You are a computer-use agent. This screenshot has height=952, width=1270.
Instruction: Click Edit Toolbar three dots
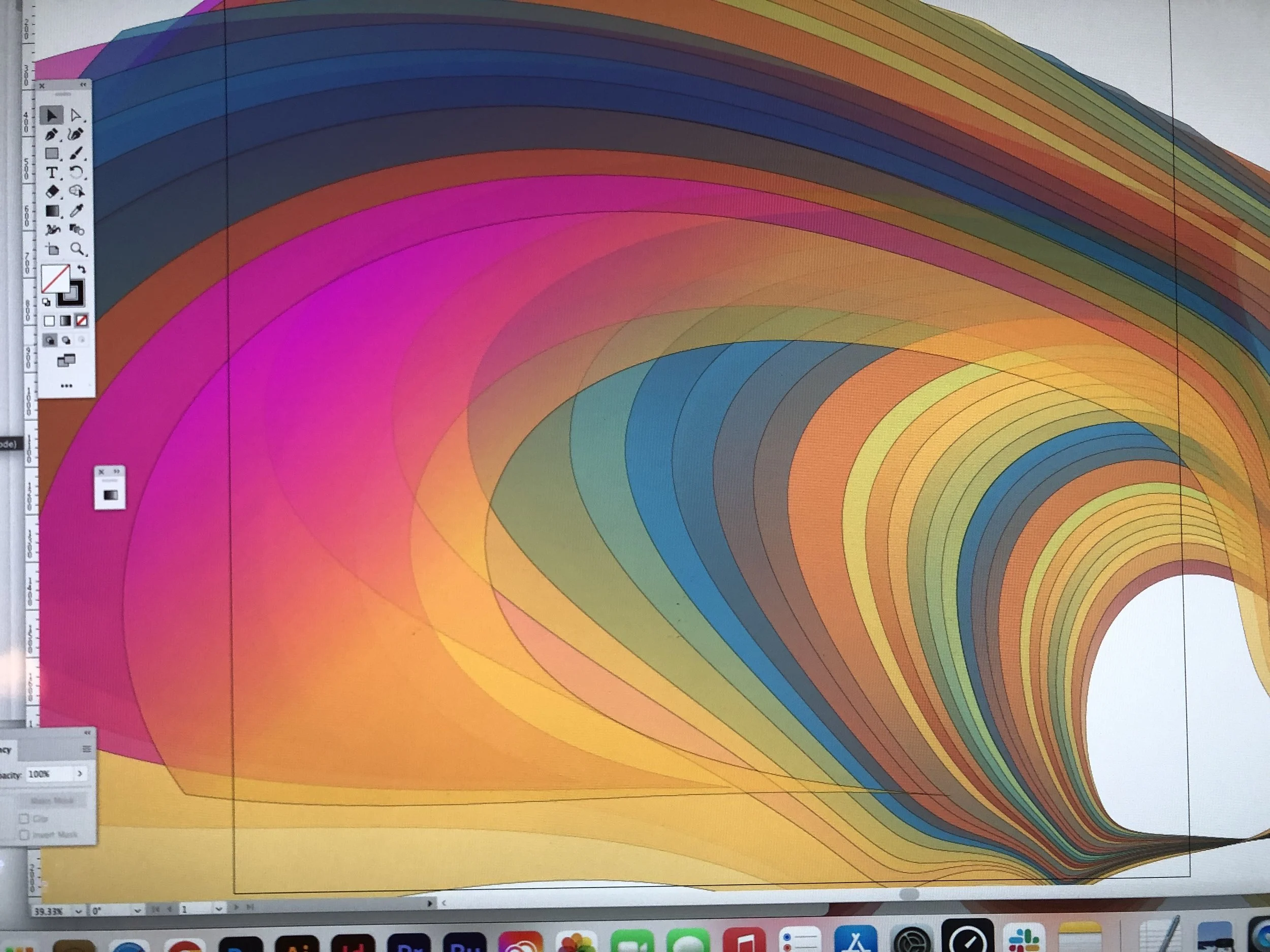click(x=66, y=385)
